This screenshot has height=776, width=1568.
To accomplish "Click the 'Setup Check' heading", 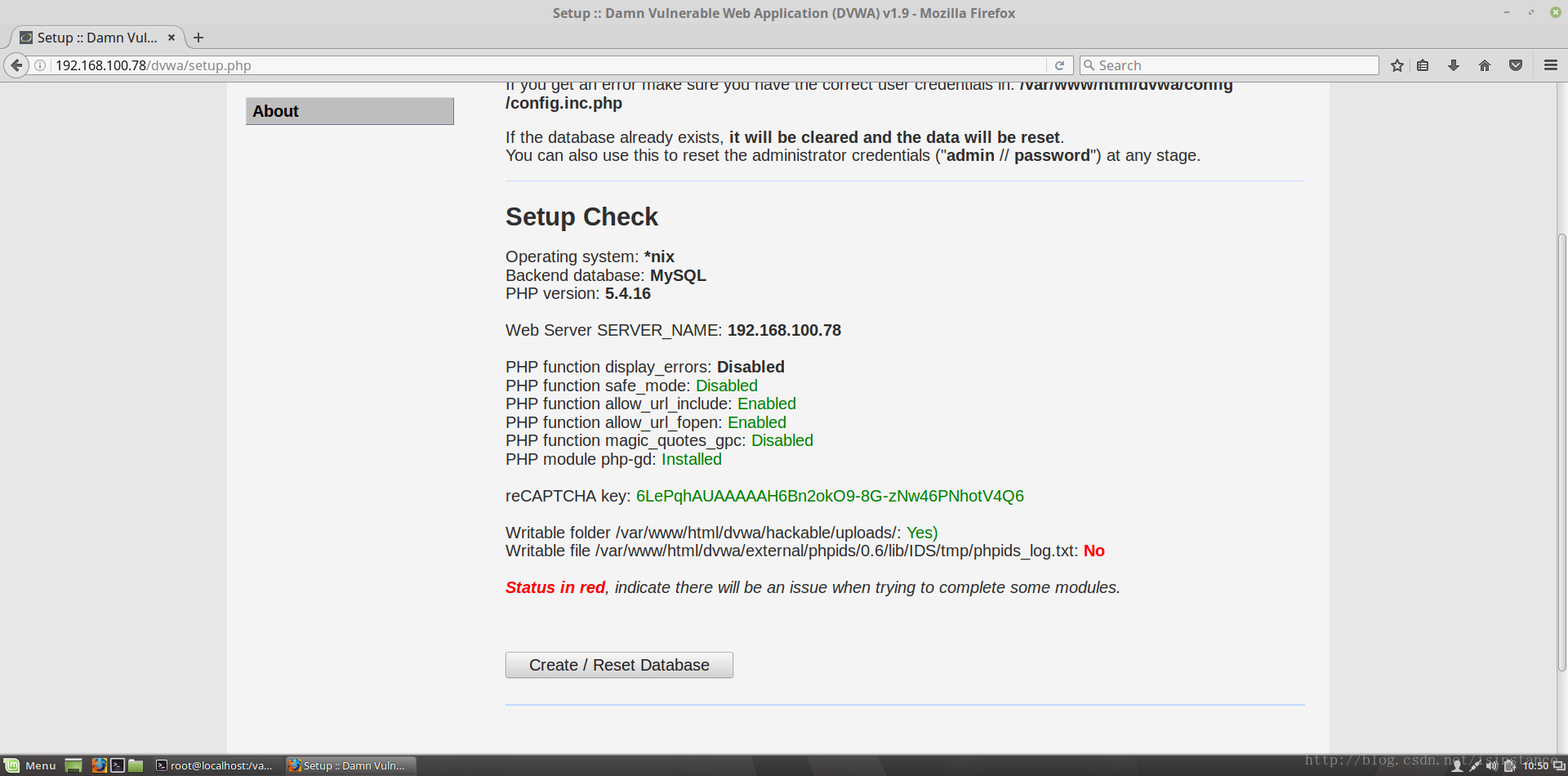I will coord(581,216).
